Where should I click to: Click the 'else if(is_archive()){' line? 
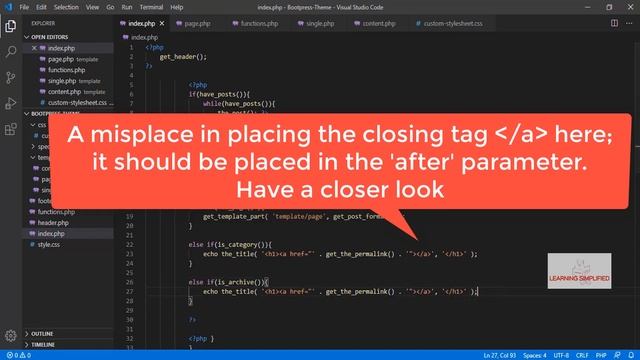[x=228, y=282]
